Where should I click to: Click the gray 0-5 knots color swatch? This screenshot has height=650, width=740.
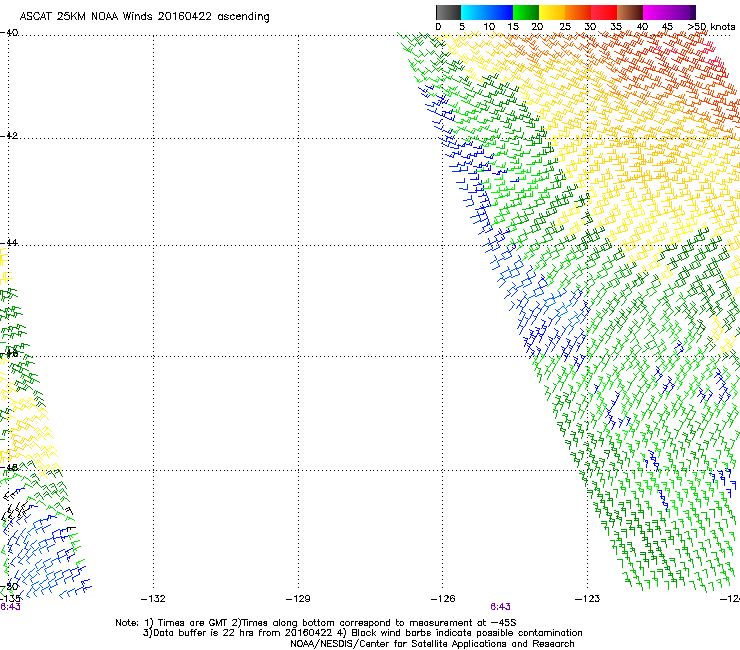448,12
